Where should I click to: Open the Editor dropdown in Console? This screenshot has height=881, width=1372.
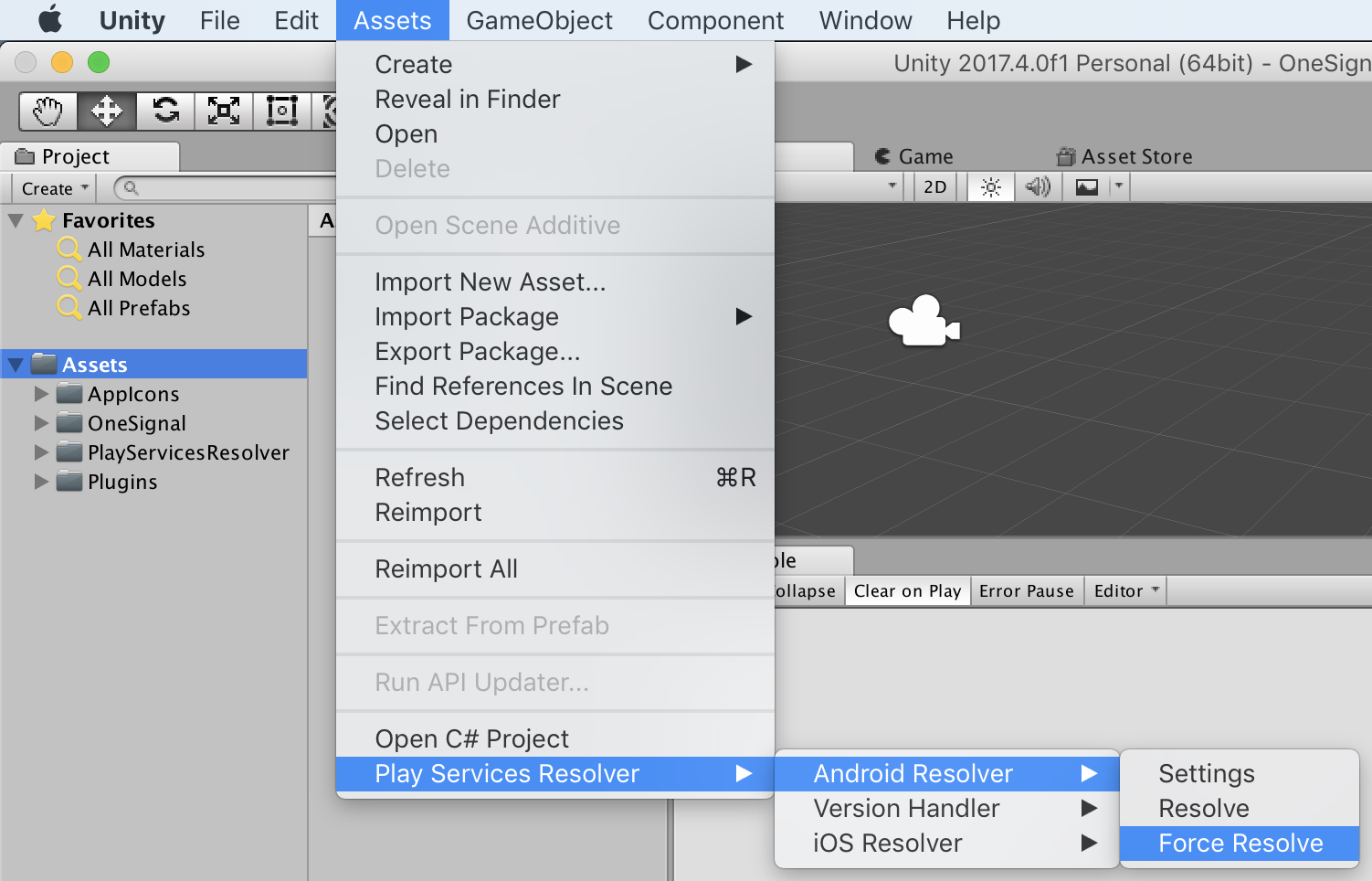(1126, 591)
